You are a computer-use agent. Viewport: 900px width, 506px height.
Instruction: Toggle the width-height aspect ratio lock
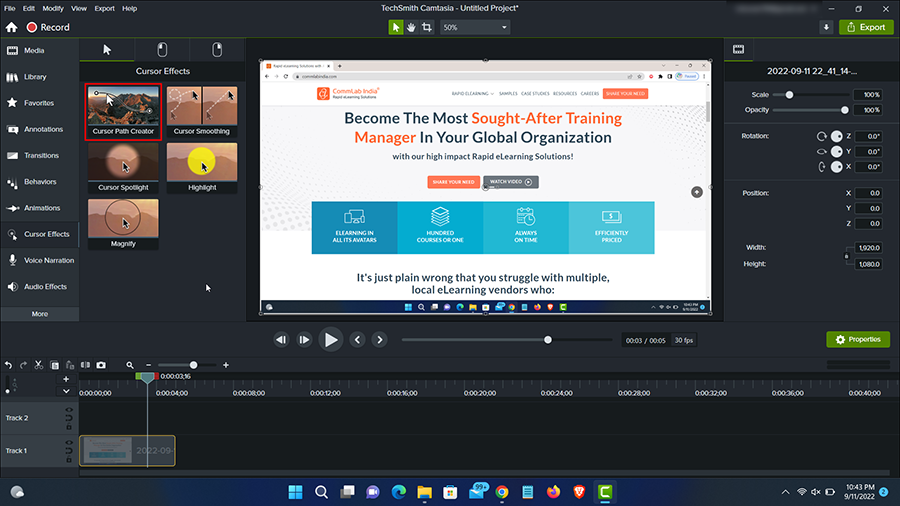[x=846, y=256]
